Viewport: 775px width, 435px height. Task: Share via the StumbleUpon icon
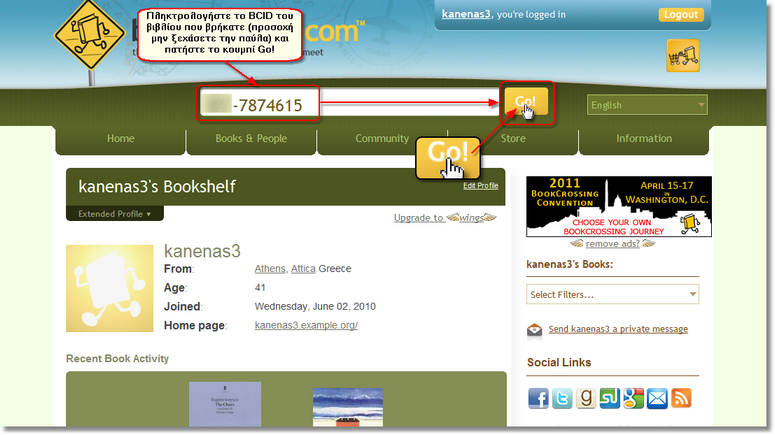click(609, 399)
